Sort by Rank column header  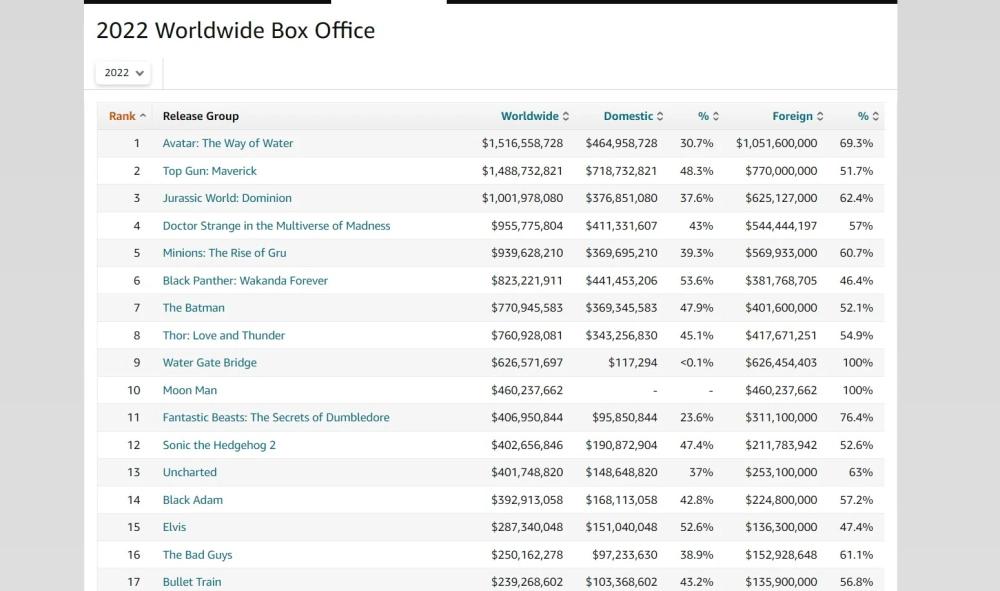tap(127, 116)
